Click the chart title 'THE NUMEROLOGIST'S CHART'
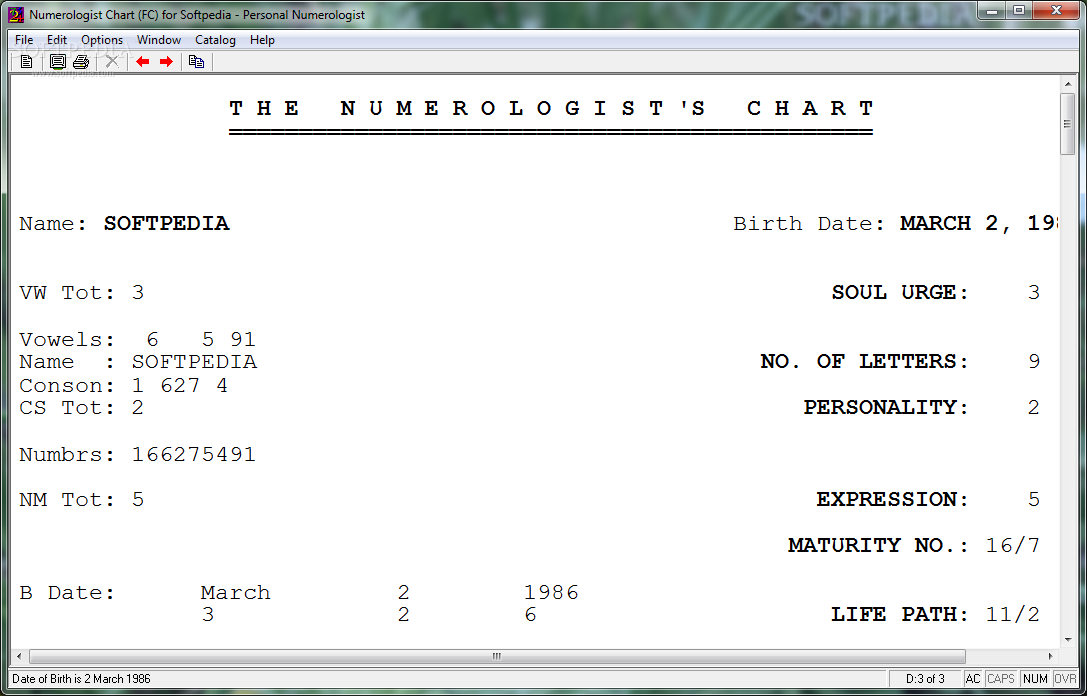 coord(551,109)
